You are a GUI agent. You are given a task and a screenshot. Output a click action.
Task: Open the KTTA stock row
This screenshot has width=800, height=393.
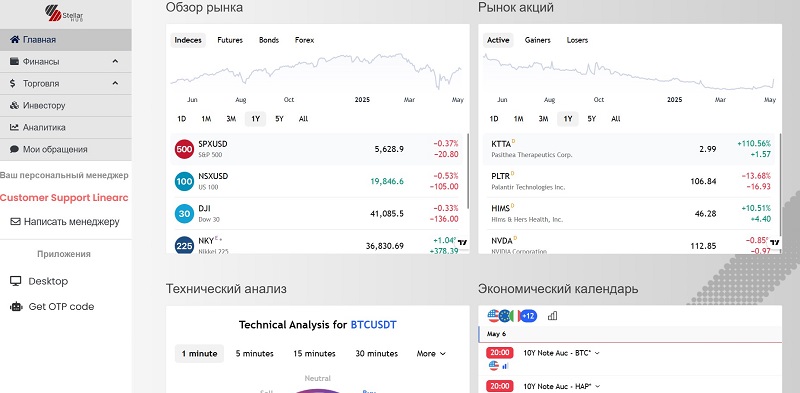point(629,149)
